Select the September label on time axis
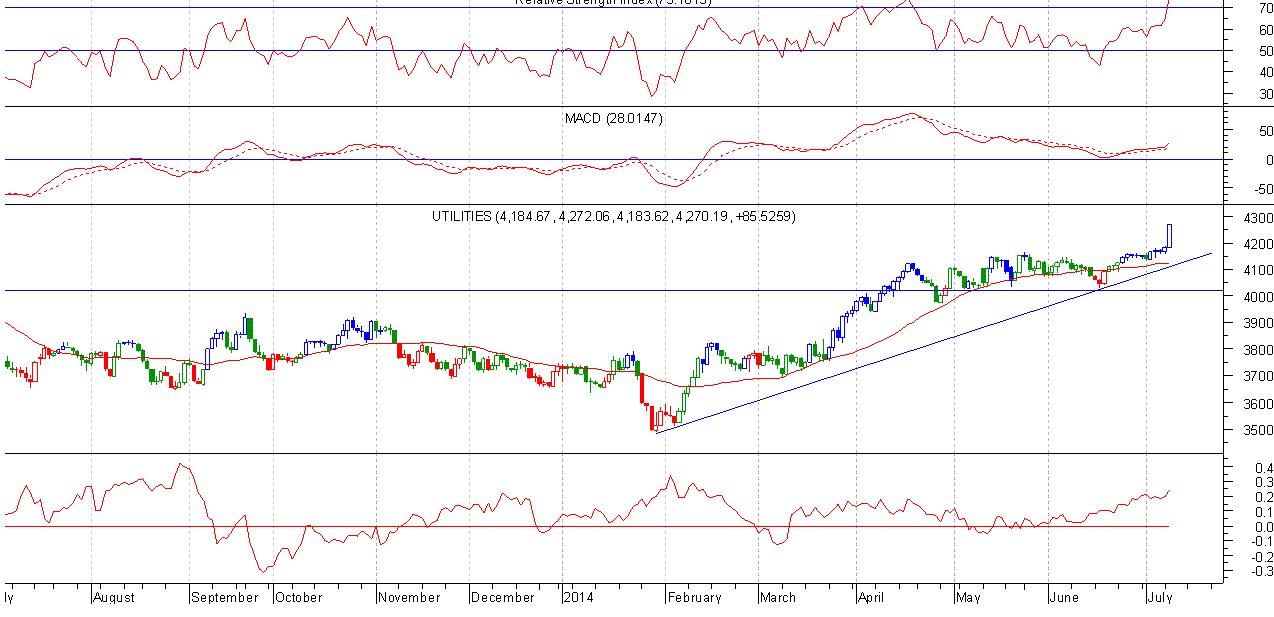 [x=225, y=597]
